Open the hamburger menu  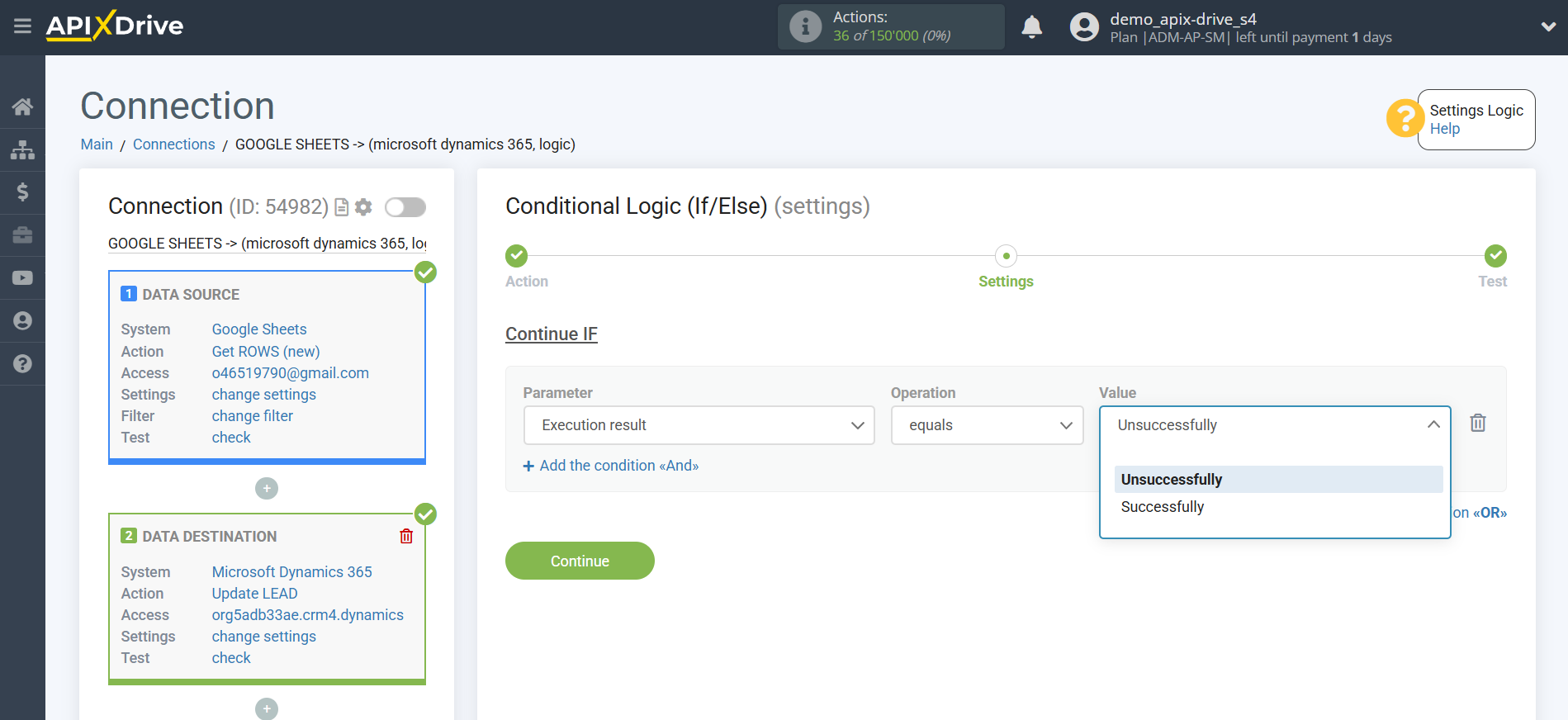pyautogui.click(x=22, y=26)
